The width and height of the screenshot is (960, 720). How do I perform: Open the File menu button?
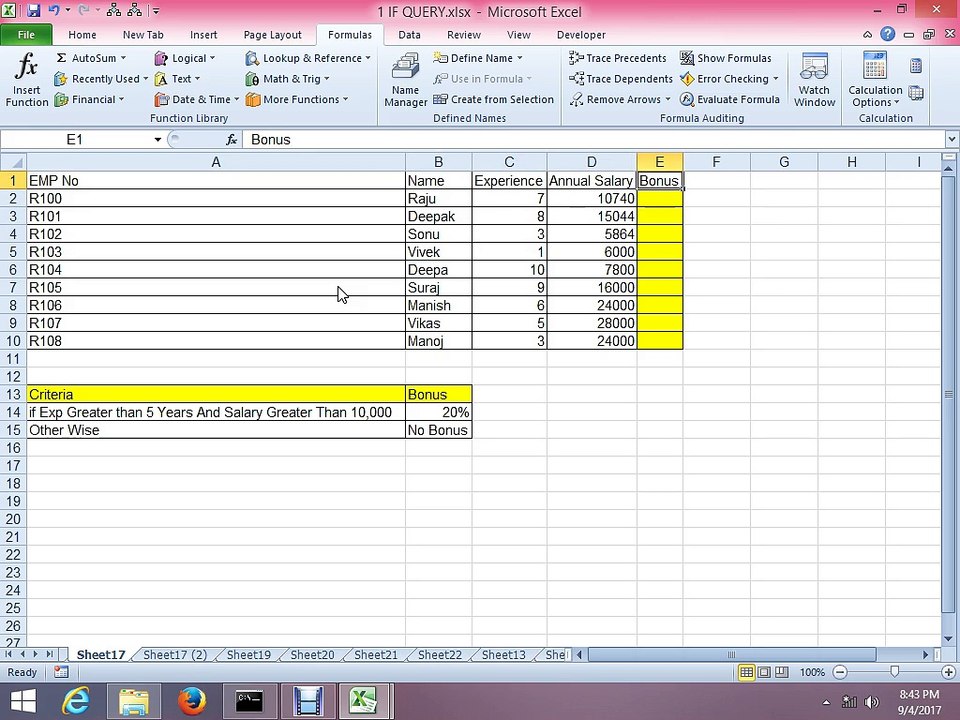26,35
